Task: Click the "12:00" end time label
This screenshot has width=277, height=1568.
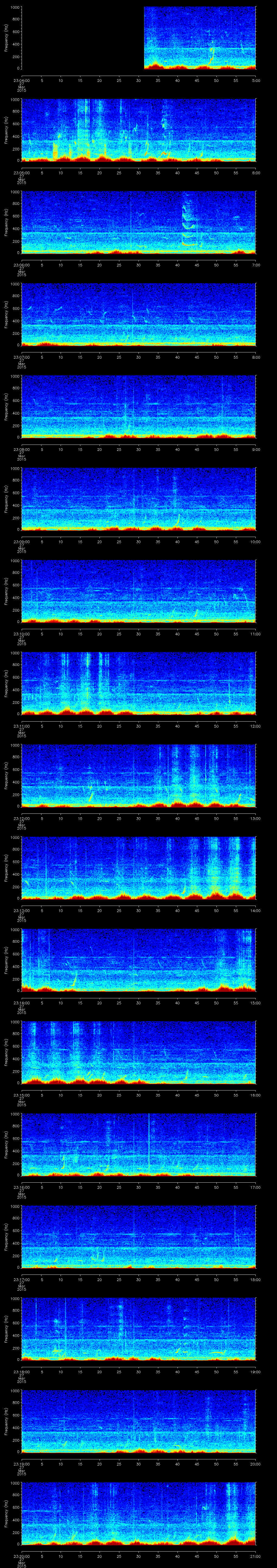Action: 255,726
